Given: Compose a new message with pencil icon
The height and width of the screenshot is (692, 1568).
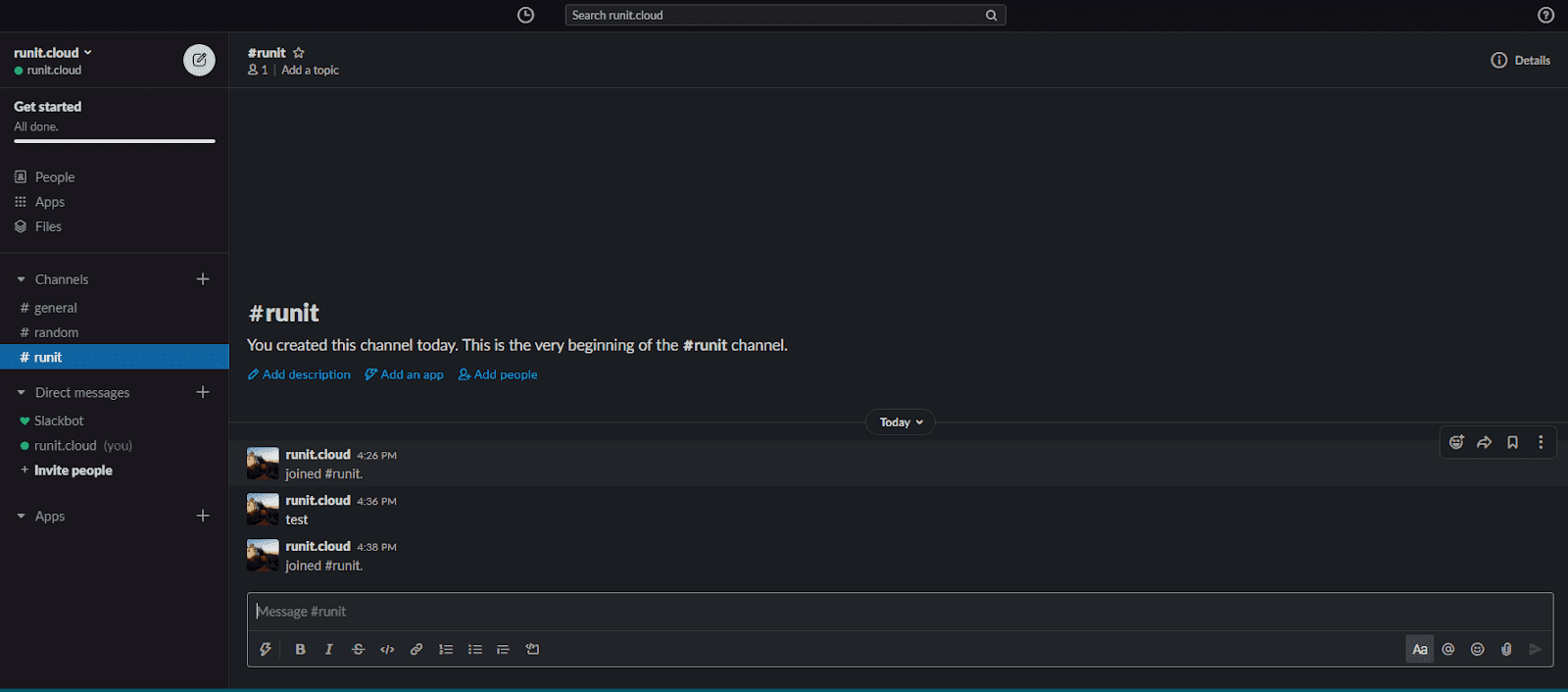Looking at the screenshot, I should coord(199,60).
